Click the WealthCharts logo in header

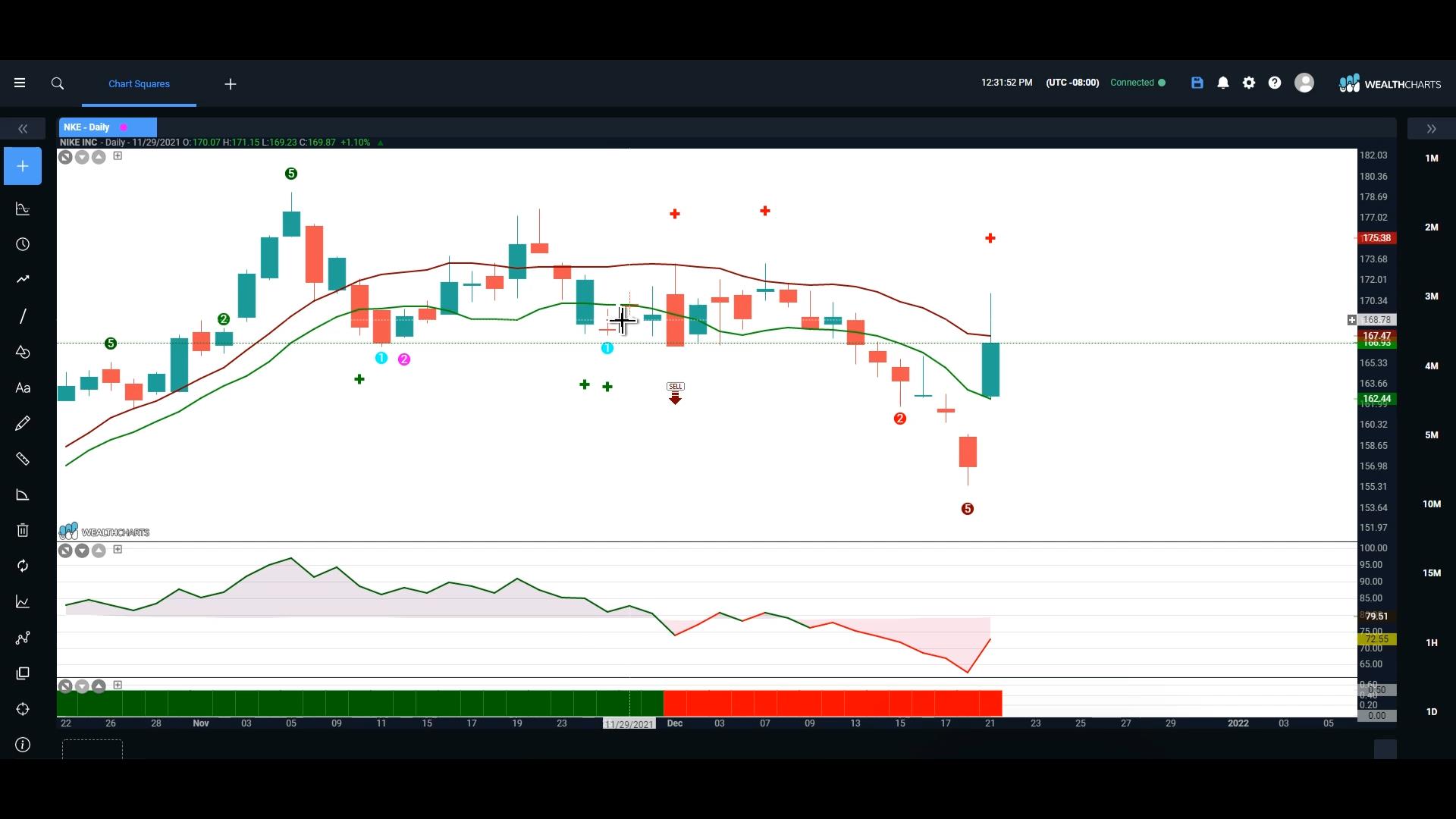pos(1390,83)
